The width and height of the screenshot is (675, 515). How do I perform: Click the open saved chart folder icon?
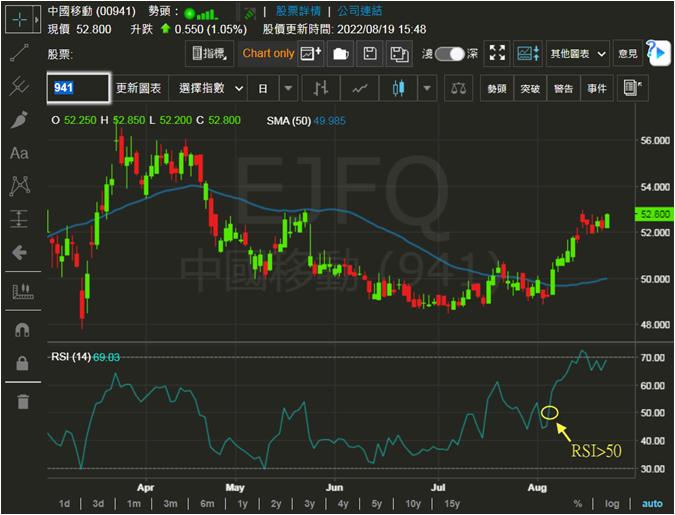pos(341,53)
